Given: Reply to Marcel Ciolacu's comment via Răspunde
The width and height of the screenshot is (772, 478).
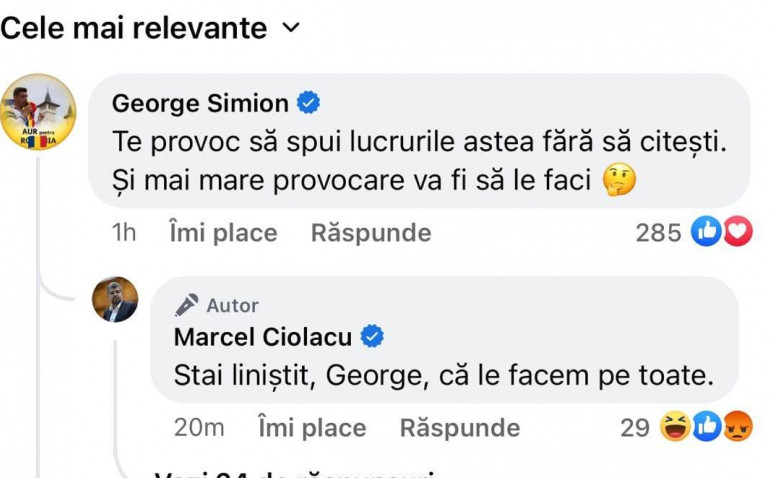Looking at the screenshot, I should [460, 428].
